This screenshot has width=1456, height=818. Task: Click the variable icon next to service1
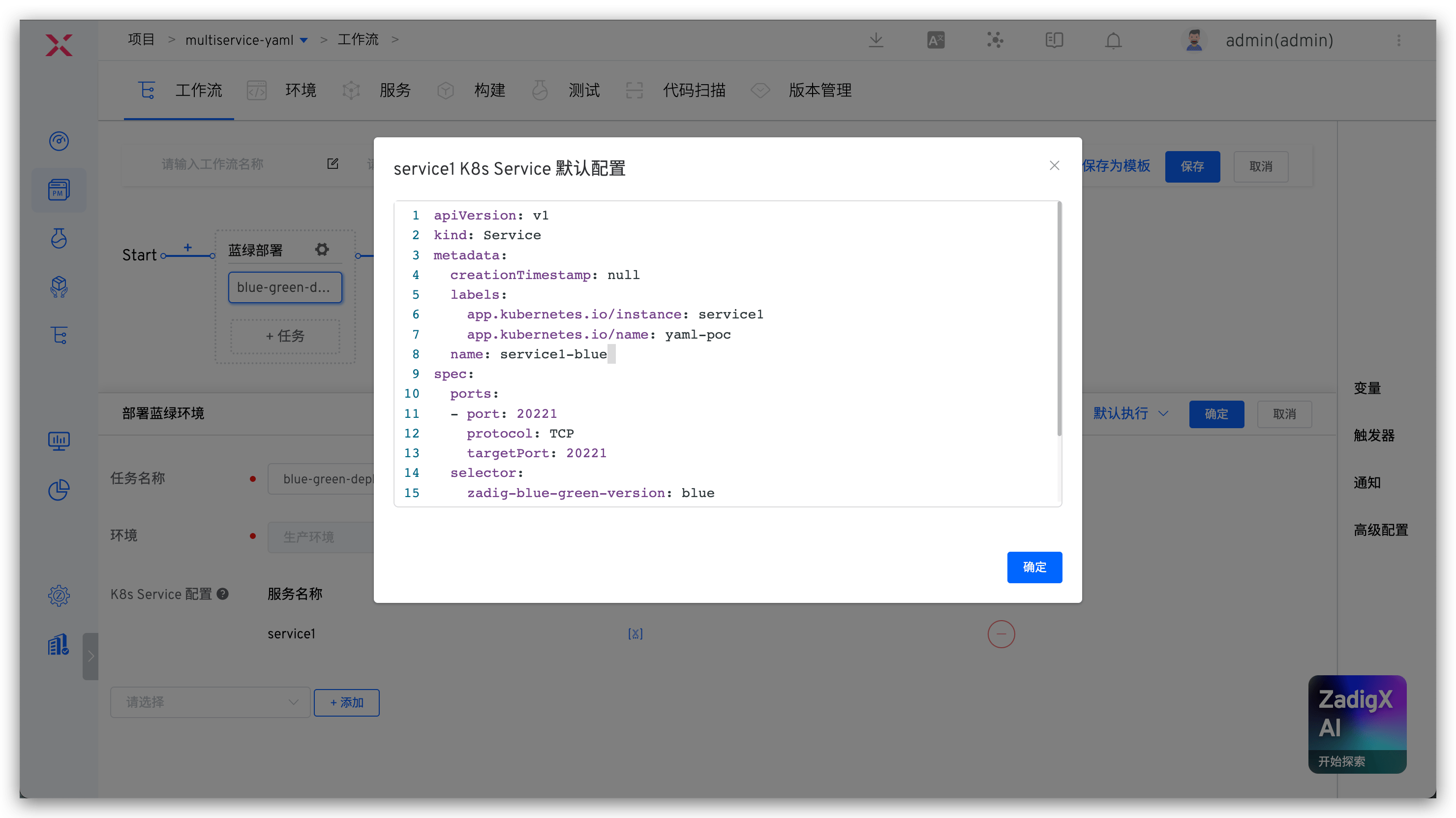click(x=636, y=633)
